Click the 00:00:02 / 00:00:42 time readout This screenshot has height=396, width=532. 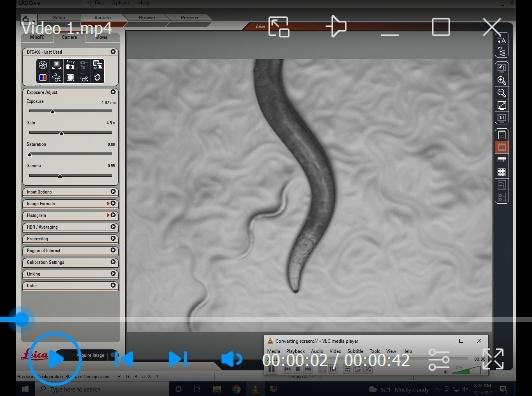click(336, 360)
